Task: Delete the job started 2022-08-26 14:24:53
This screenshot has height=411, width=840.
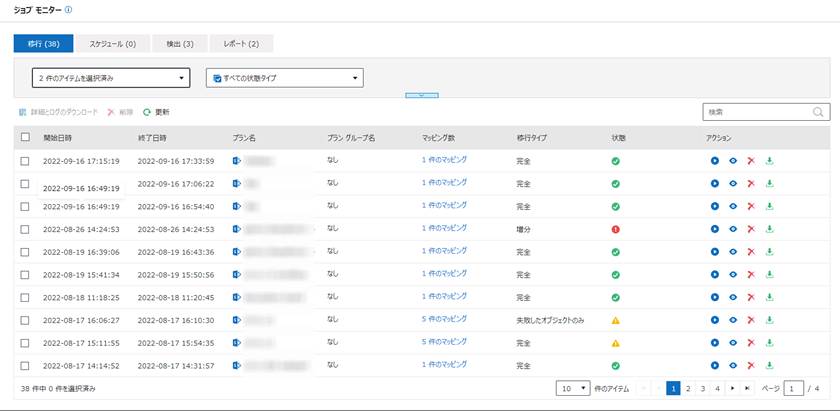Action: pos(751,229)
